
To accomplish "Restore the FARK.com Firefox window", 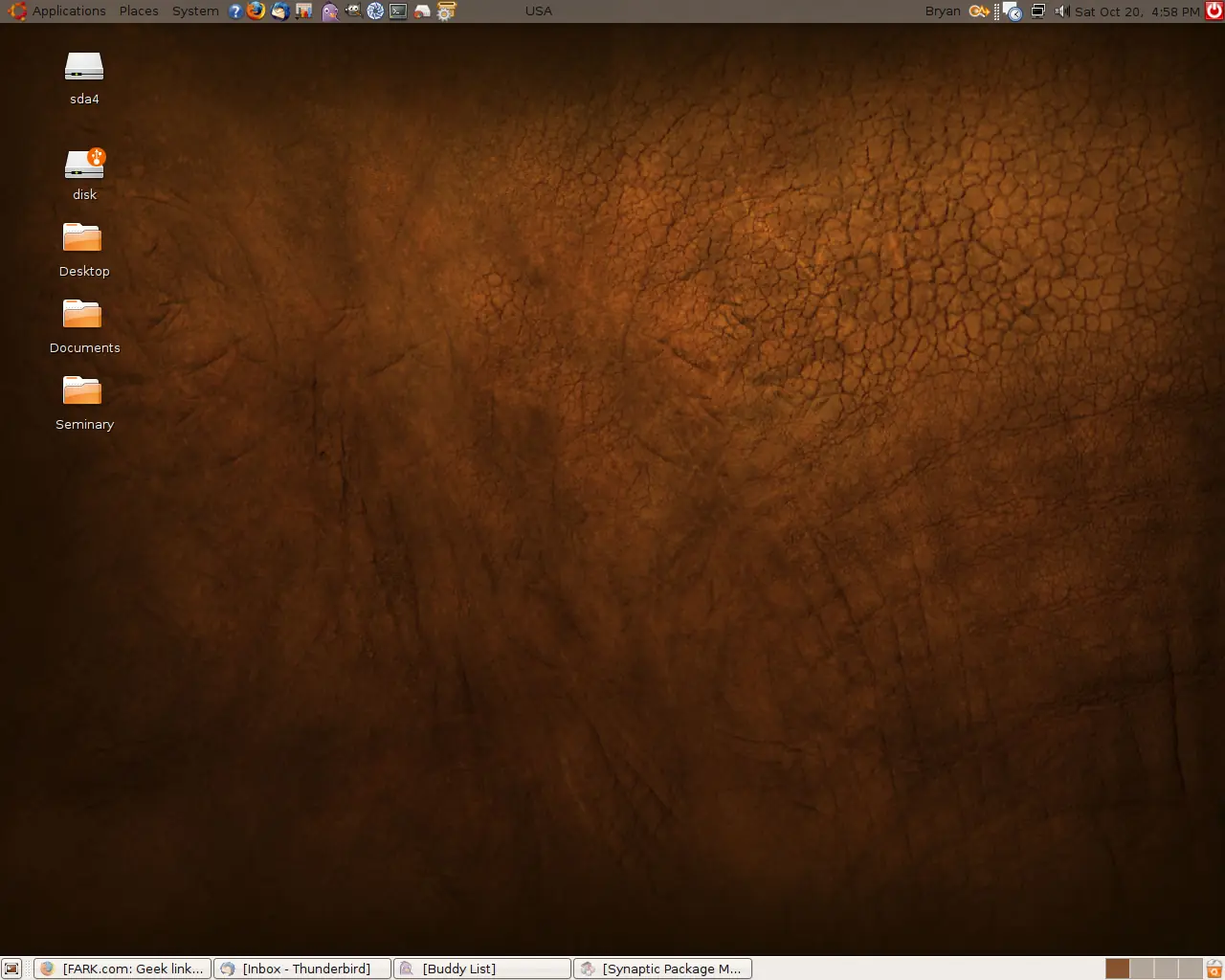I will pos(122,969).
